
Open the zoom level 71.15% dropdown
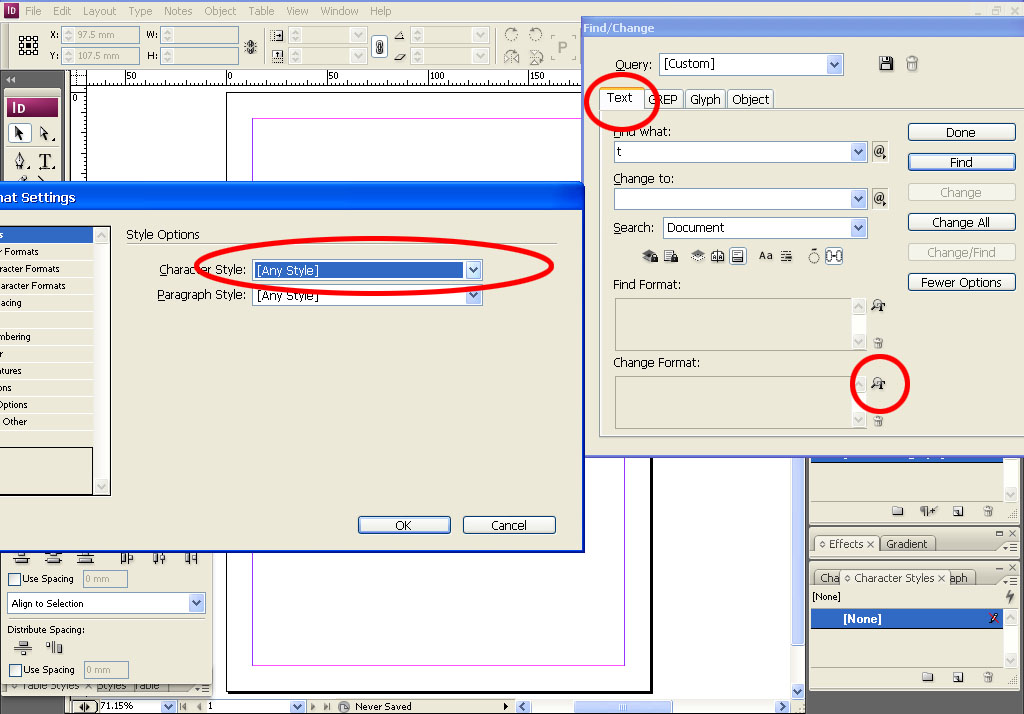pyautogui.click(x=168, y=706)
